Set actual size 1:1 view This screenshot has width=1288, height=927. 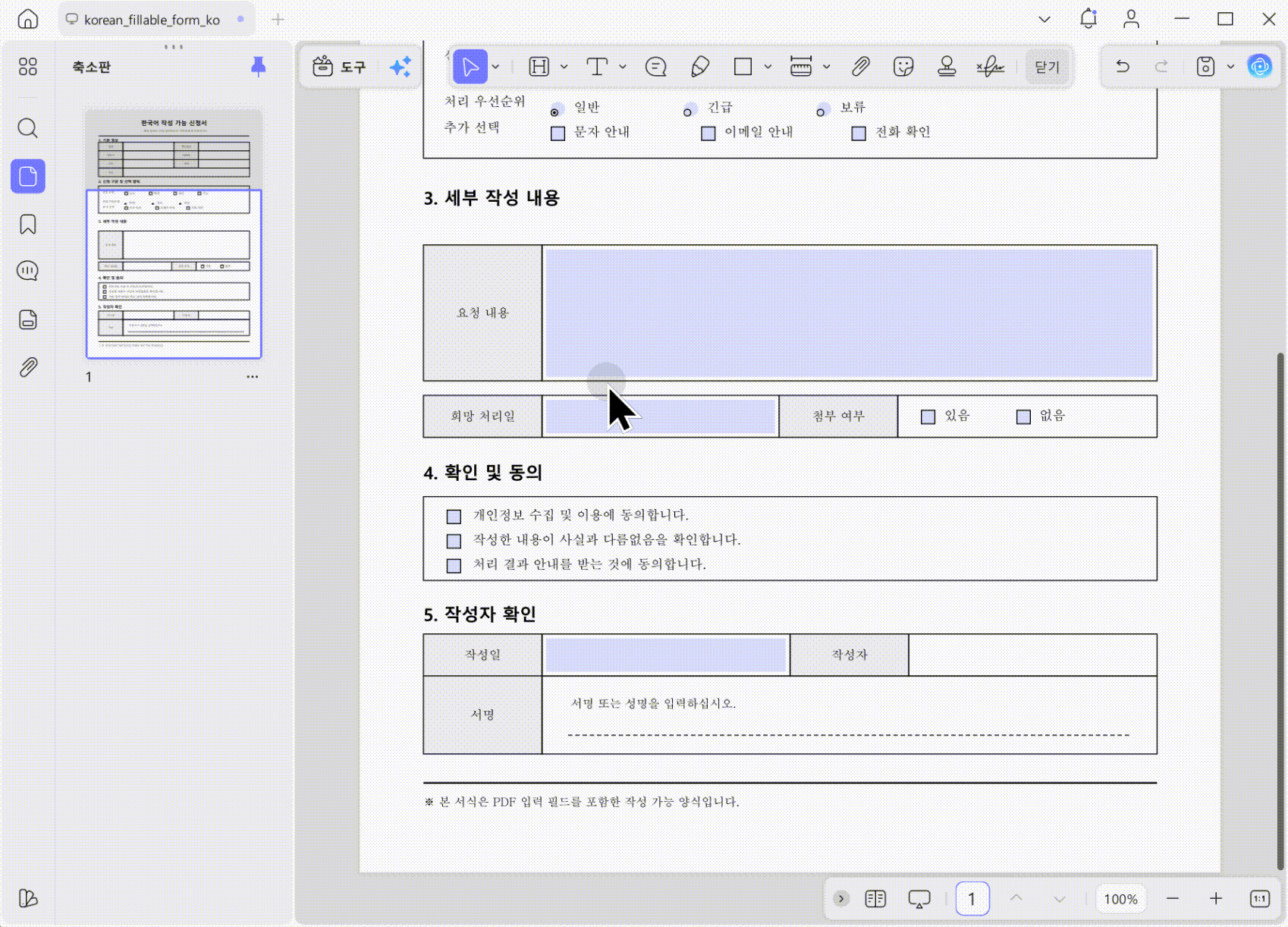(x=1260, y=899)
